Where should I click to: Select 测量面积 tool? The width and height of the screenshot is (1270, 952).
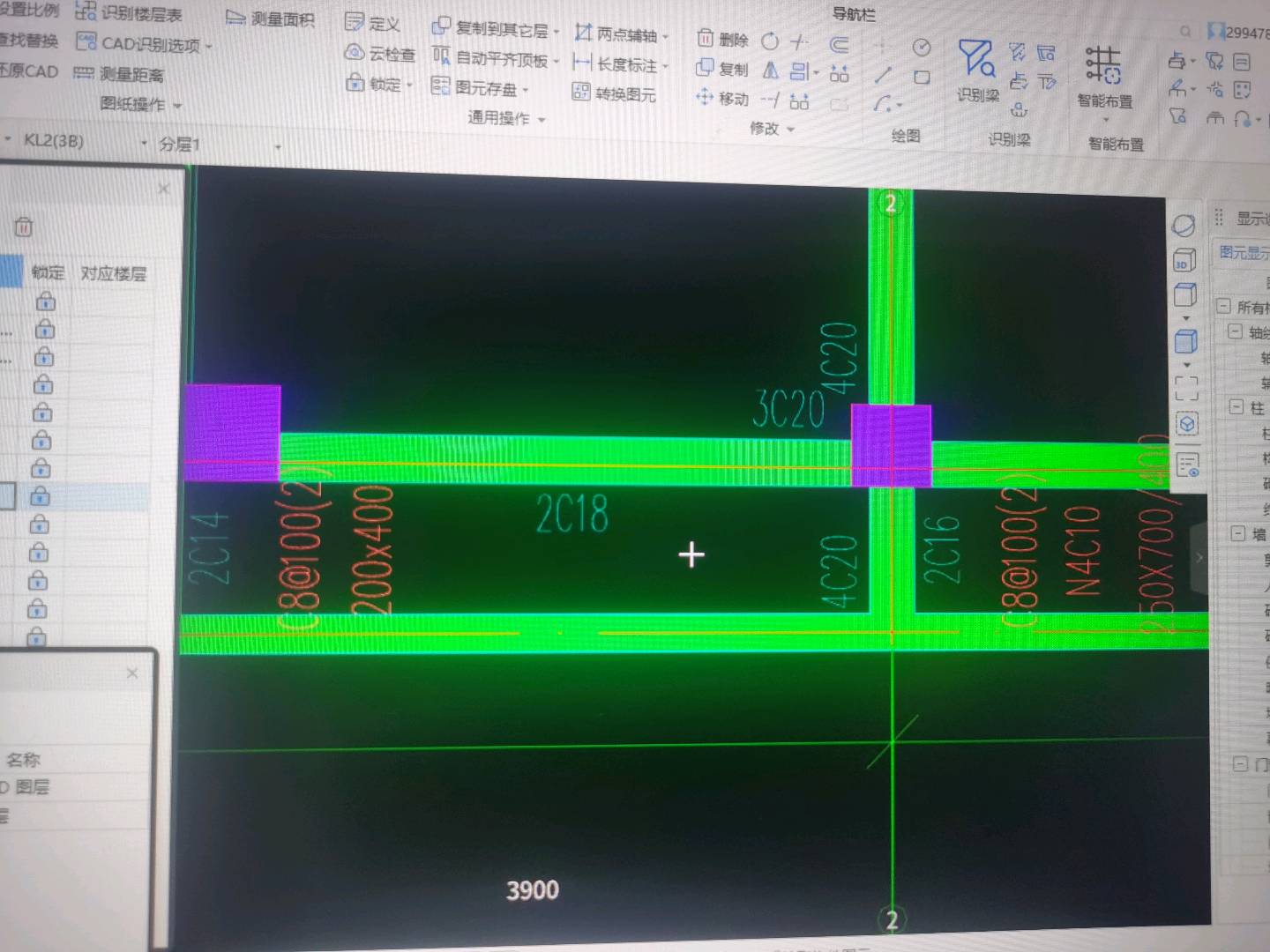[x=270, y=19]
